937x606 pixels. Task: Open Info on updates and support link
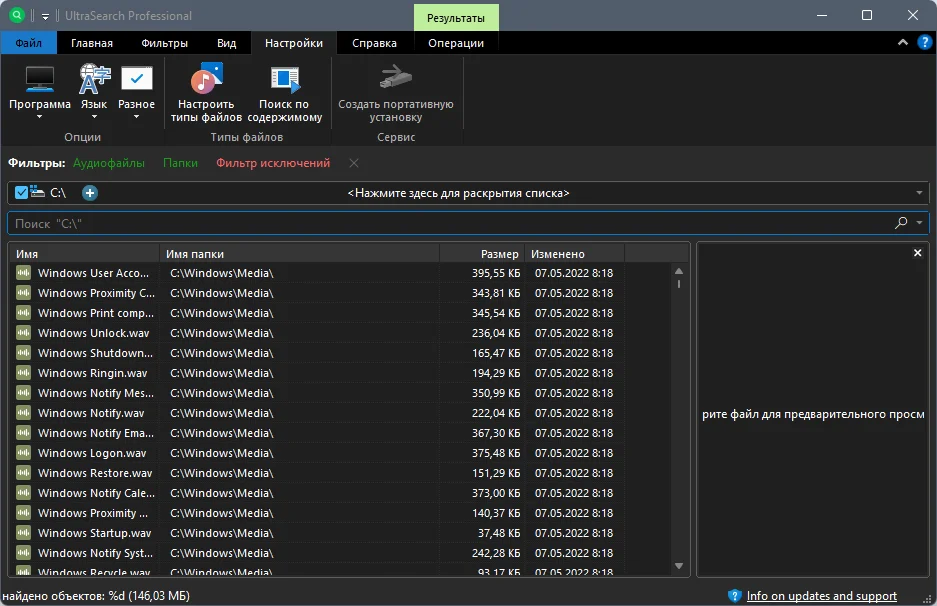click(822, 596)
